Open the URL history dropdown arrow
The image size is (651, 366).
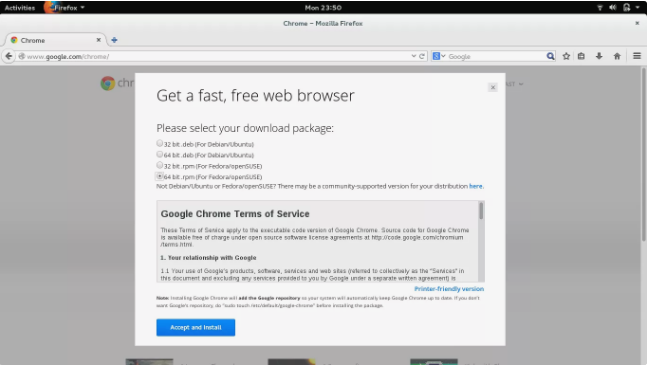click(414, 56)
